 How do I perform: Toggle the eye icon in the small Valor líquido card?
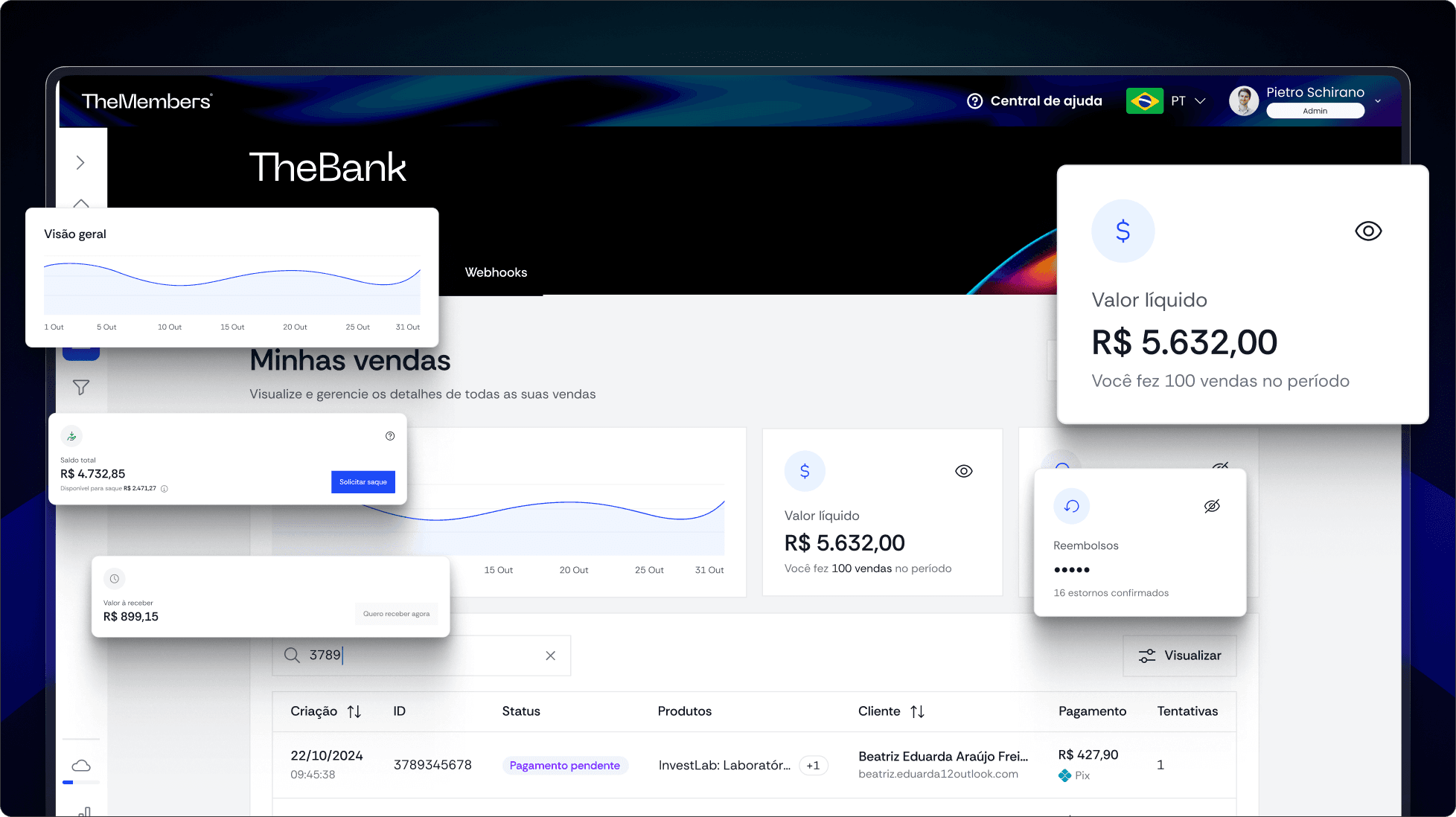(964, 471)
